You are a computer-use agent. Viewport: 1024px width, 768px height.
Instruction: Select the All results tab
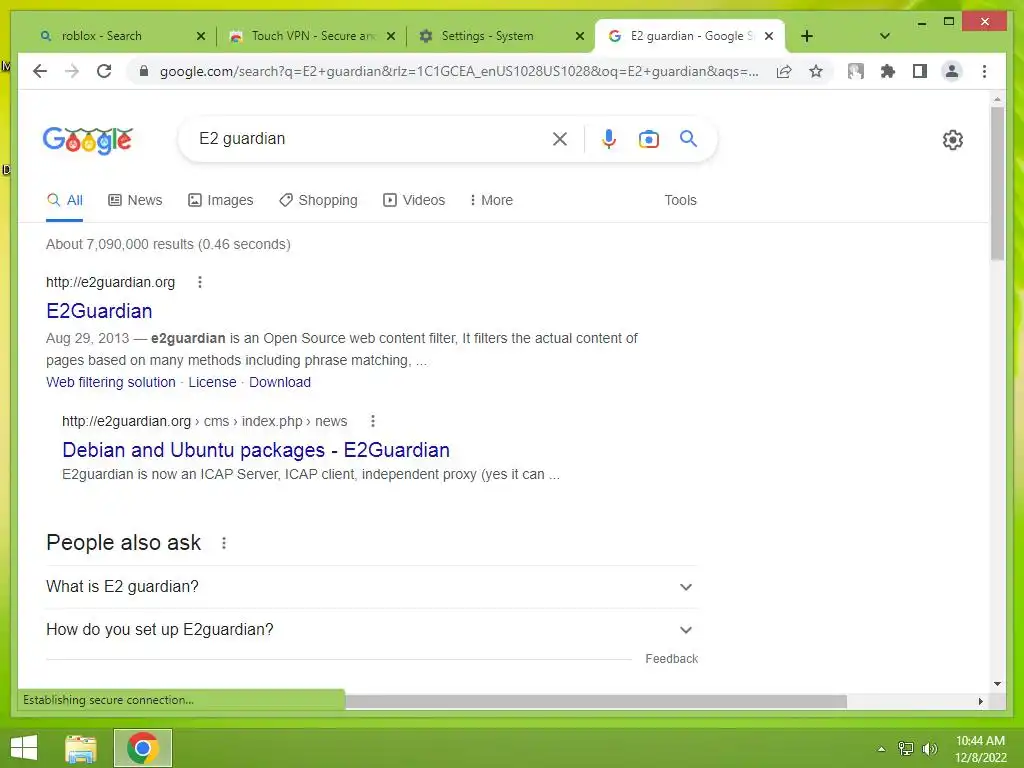pyautogui.click(x=65, y=200)
